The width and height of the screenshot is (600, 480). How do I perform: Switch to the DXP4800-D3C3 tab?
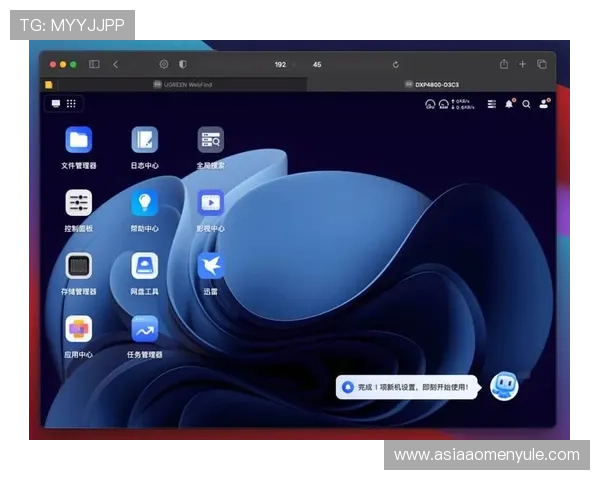pyautogui.click(x=432, y=85)
